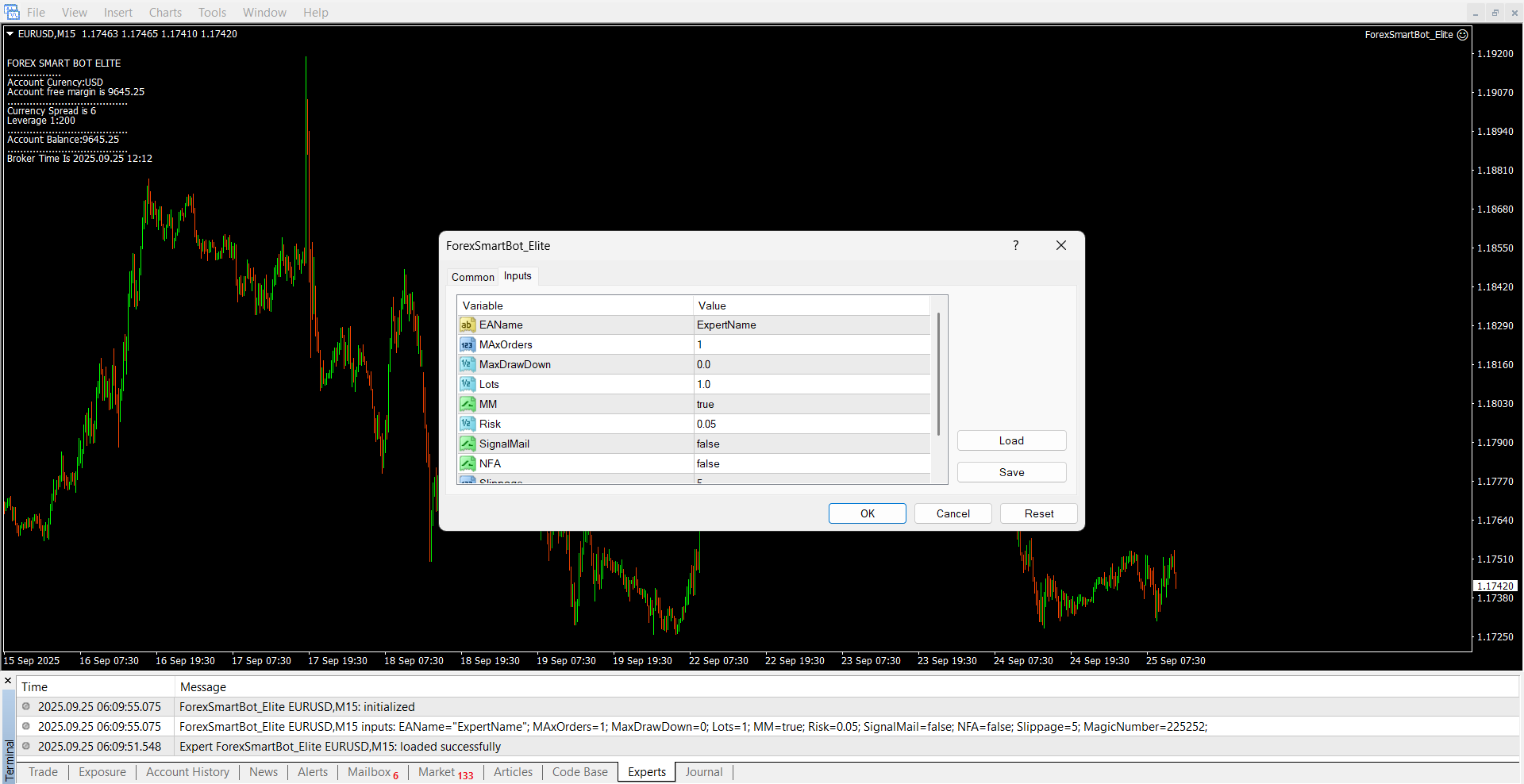Expand the EURUSD,M15 chart title arrow
The height and width of the screenshot is (784, 1524).
(10, 34)
